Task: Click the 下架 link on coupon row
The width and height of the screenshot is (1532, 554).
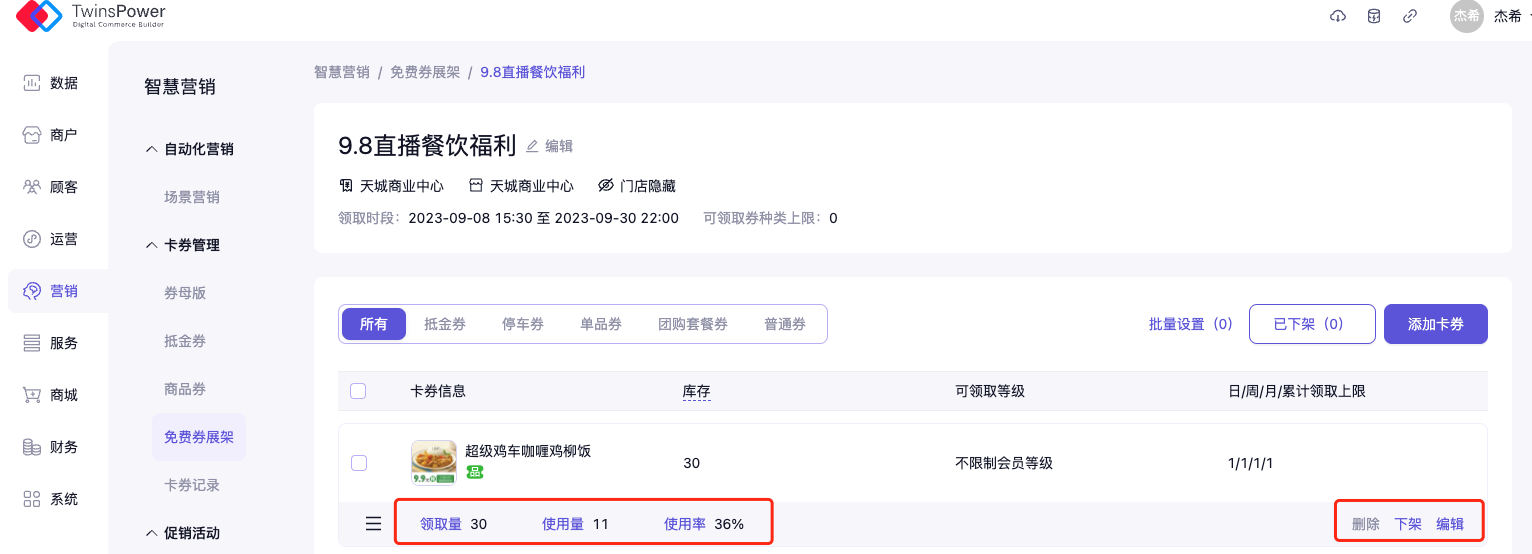Action: click(1408, 524)
